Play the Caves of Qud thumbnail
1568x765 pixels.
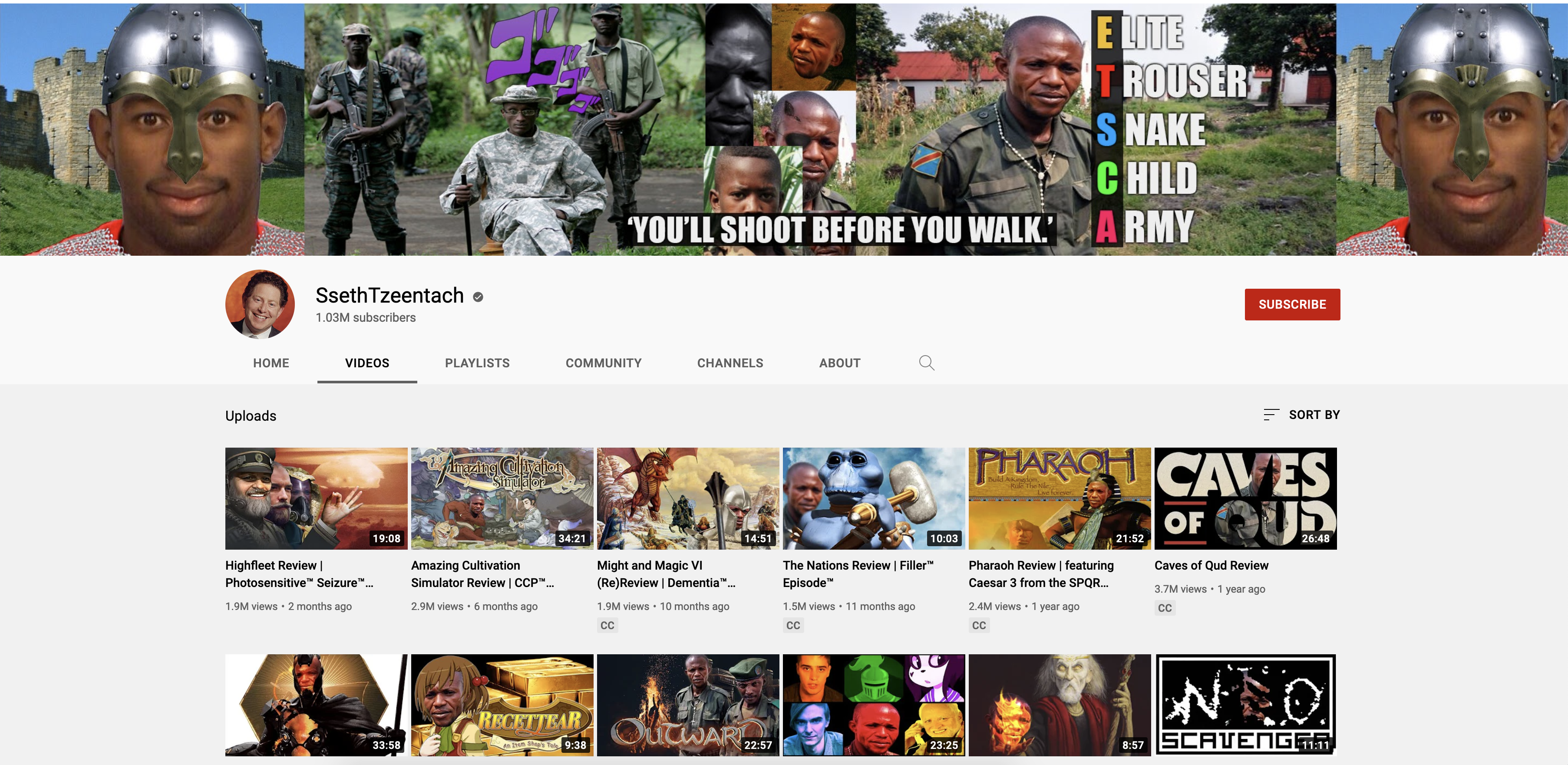tap(1246, 498)
